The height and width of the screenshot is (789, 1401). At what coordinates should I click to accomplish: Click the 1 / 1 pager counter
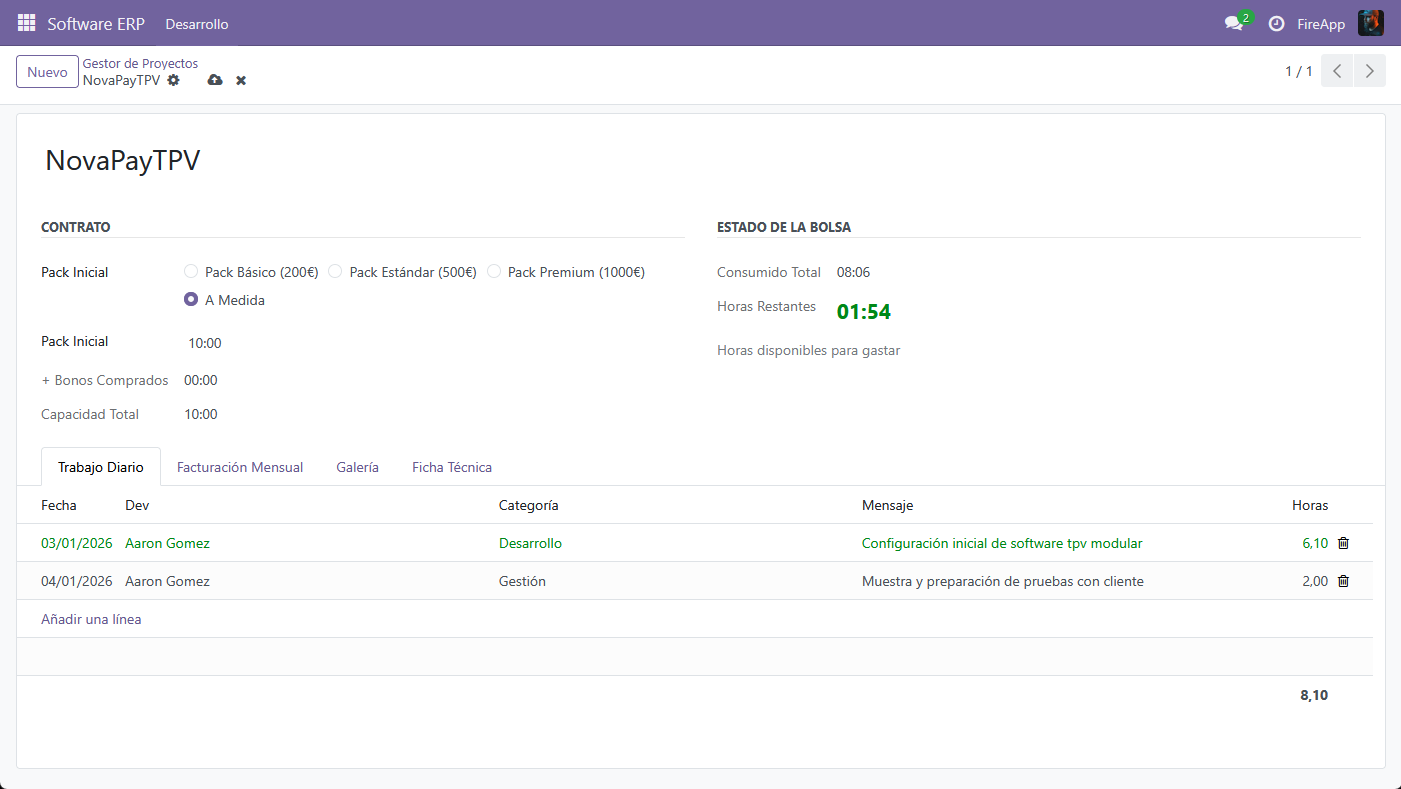[x=1299, y=71]
